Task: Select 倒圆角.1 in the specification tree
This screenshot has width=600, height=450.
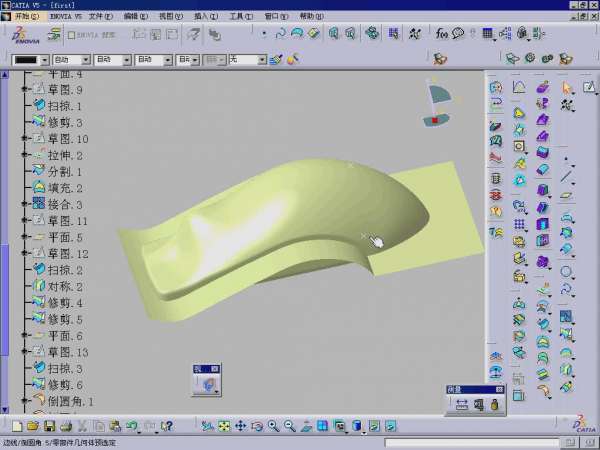Action: pos(71,401)
